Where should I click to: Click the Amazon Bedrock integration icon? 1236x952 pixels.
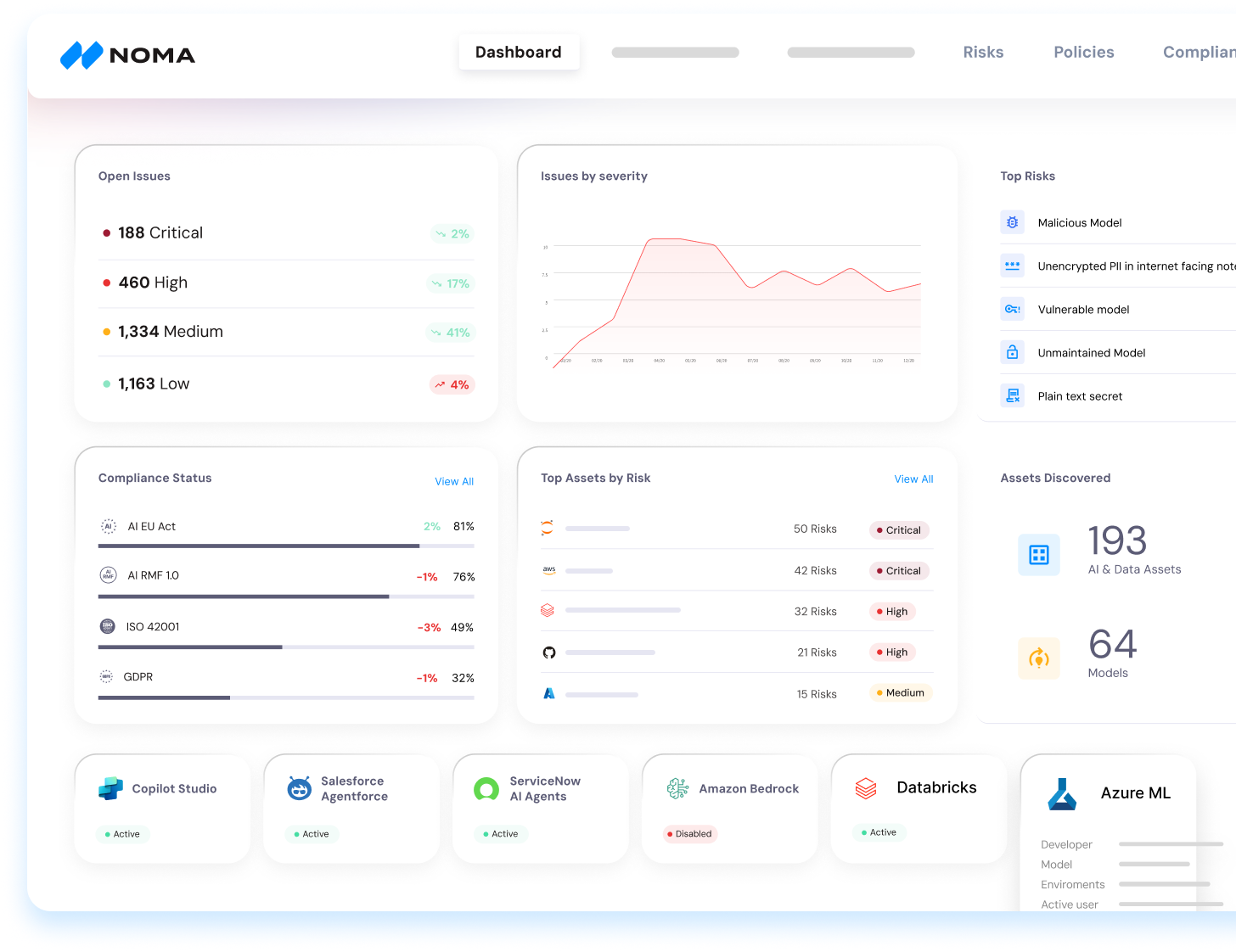pyautogui.click(x=677, y=787)
